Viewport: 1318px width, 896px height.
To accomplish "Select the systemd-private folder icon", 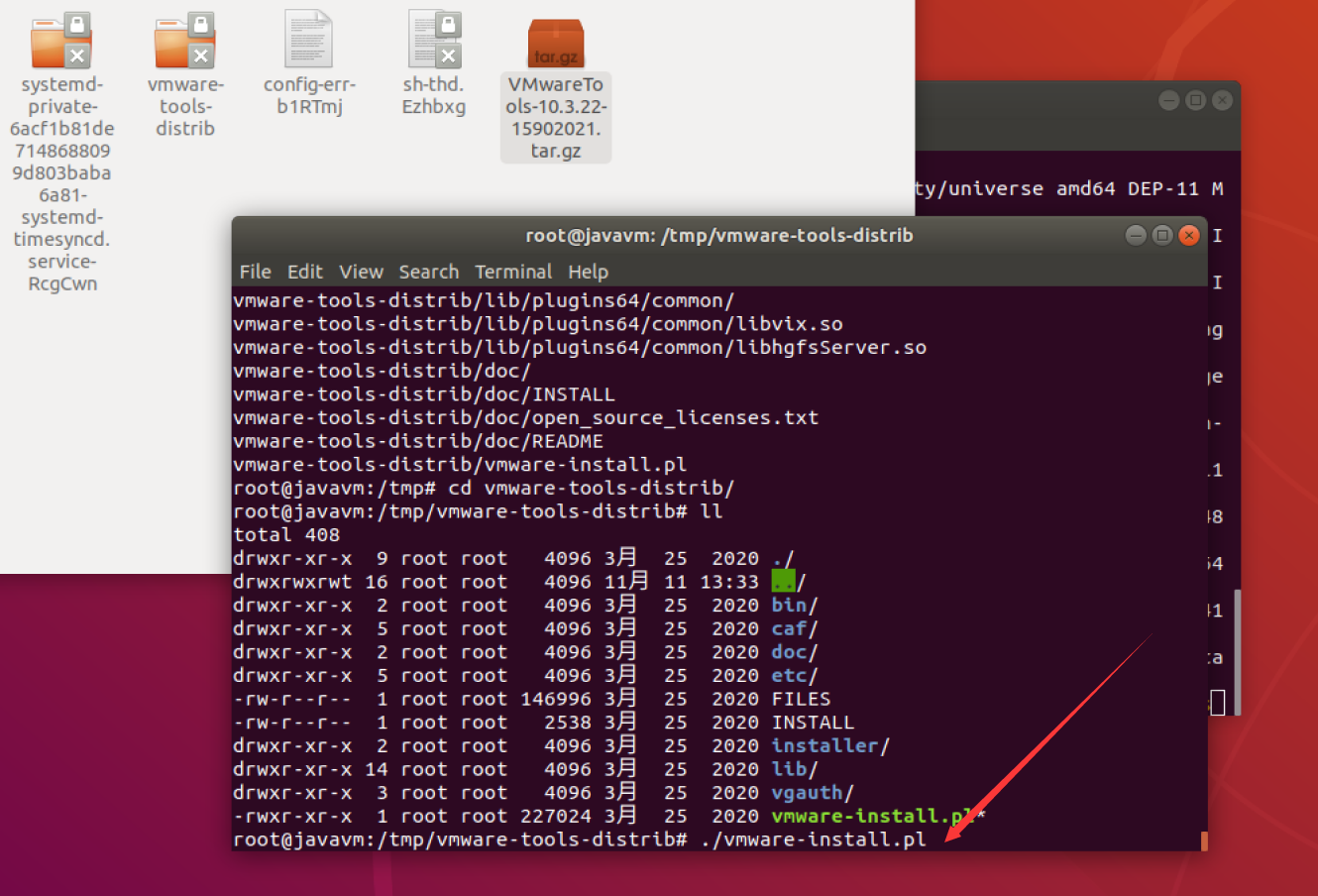I will 61,41.
